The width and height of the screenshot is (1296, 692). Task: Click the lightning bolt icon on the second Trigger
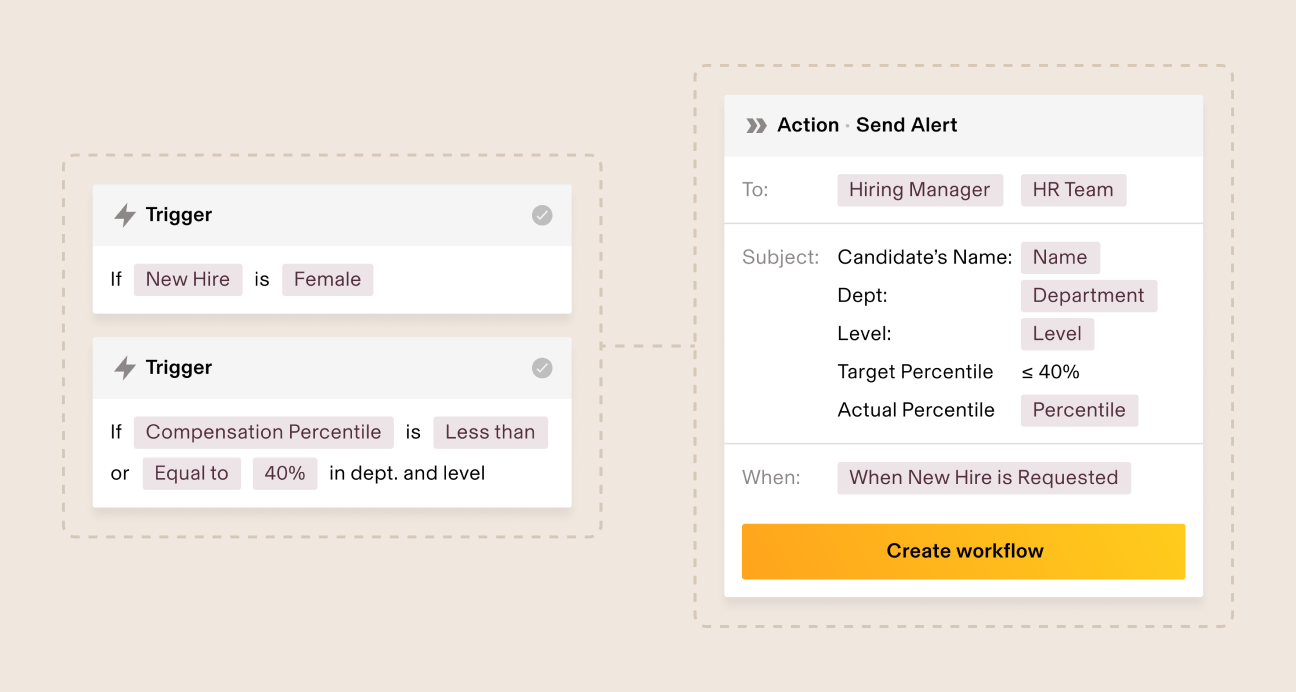pos(123,367)
